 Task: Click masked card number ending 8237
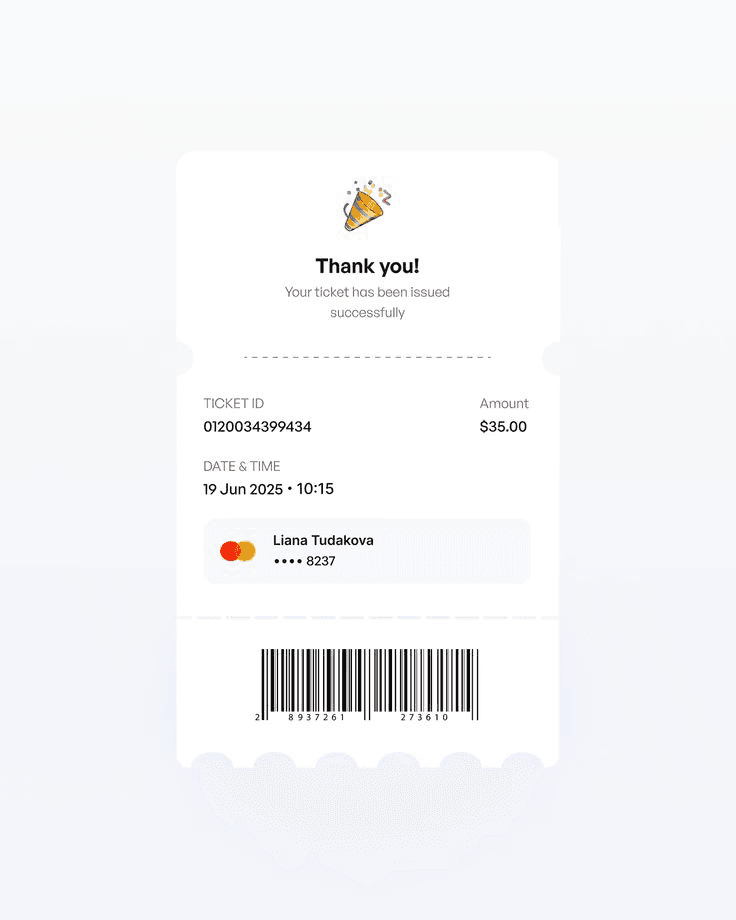(305, 562)
